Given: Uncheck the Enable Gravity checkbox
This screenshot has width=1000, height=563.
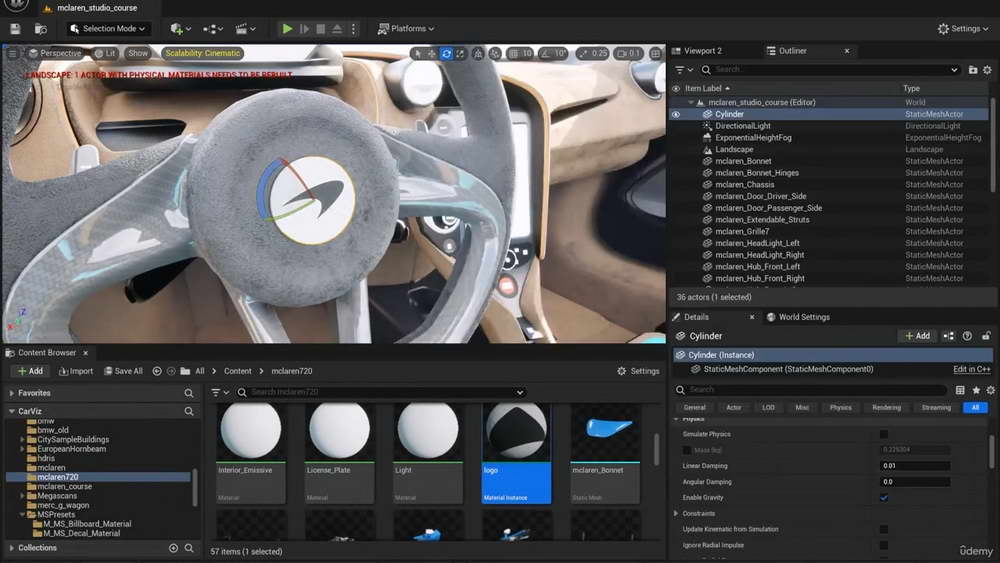Looking at the screenshot, I should click(884, 497).
